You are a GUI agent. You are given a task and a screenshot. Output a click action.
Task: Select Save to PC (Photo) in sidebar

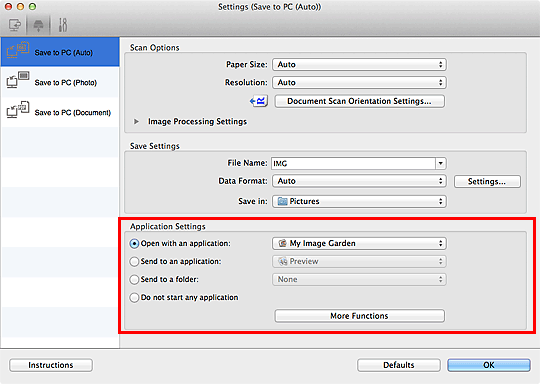(60, 82)
